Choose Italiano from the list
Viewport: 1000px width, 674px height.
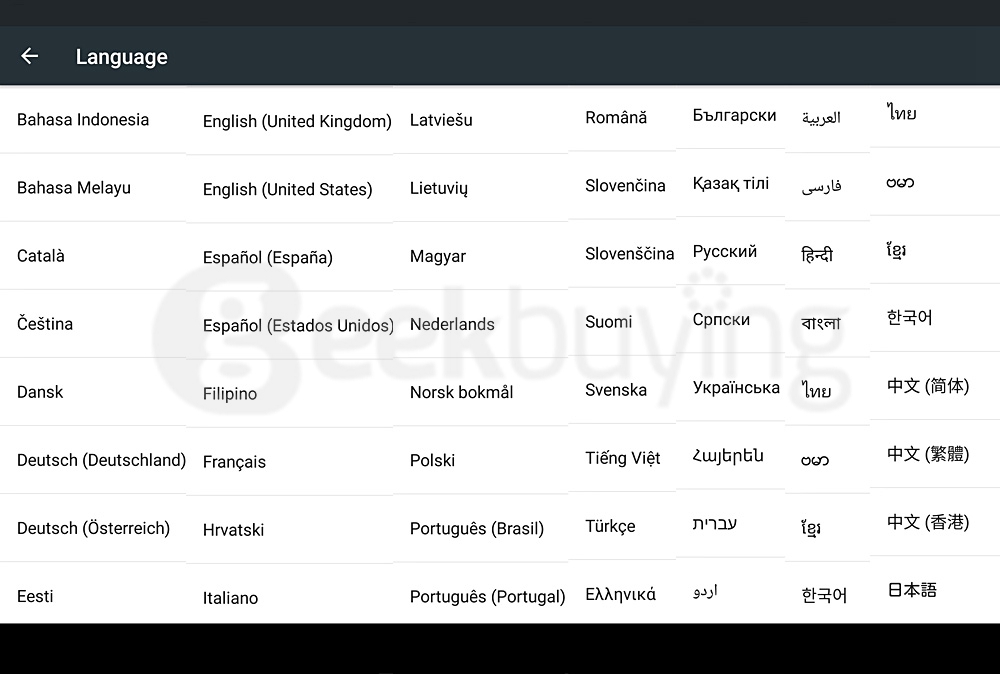click(x=230, y=598)
